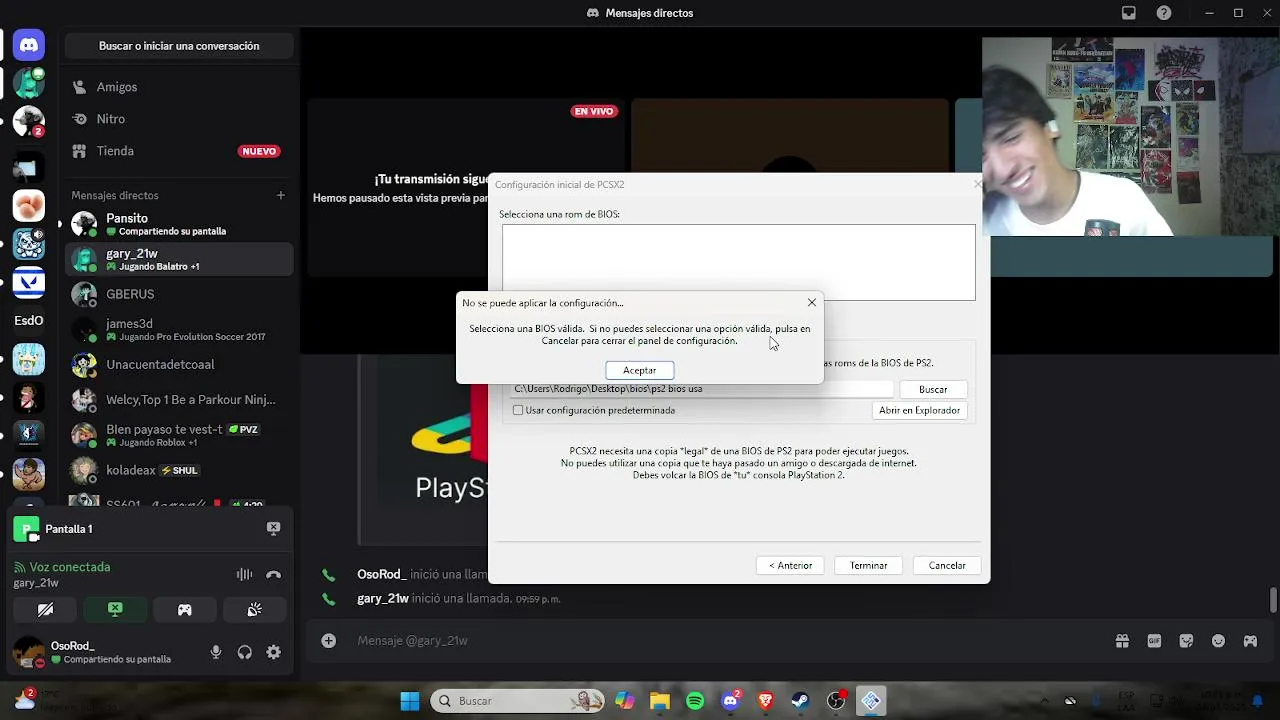The height and width of the screenshot is (720, 1280).
Task: Open conversation with Blen payaso te vest-t
Action: pyautogui.click(x=179, y=435)
